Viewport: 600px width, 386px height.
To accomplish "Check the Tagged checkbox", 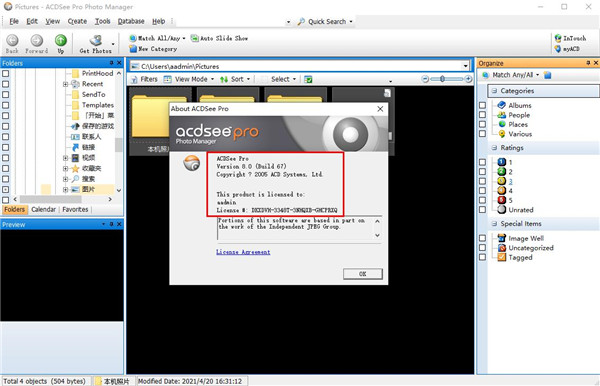I will pyautogui.click(x=483, y=257).
